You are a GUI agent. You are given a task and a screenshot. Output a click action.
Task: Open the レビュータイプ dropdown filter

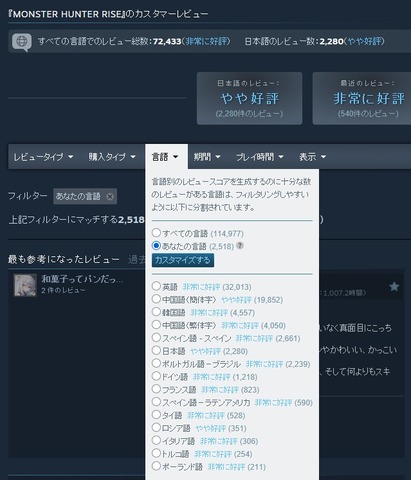(43, 157)
